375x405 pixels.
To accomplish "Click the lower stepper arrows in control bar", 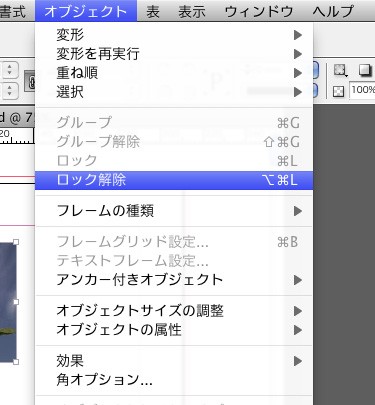I will tap(9, 91).
